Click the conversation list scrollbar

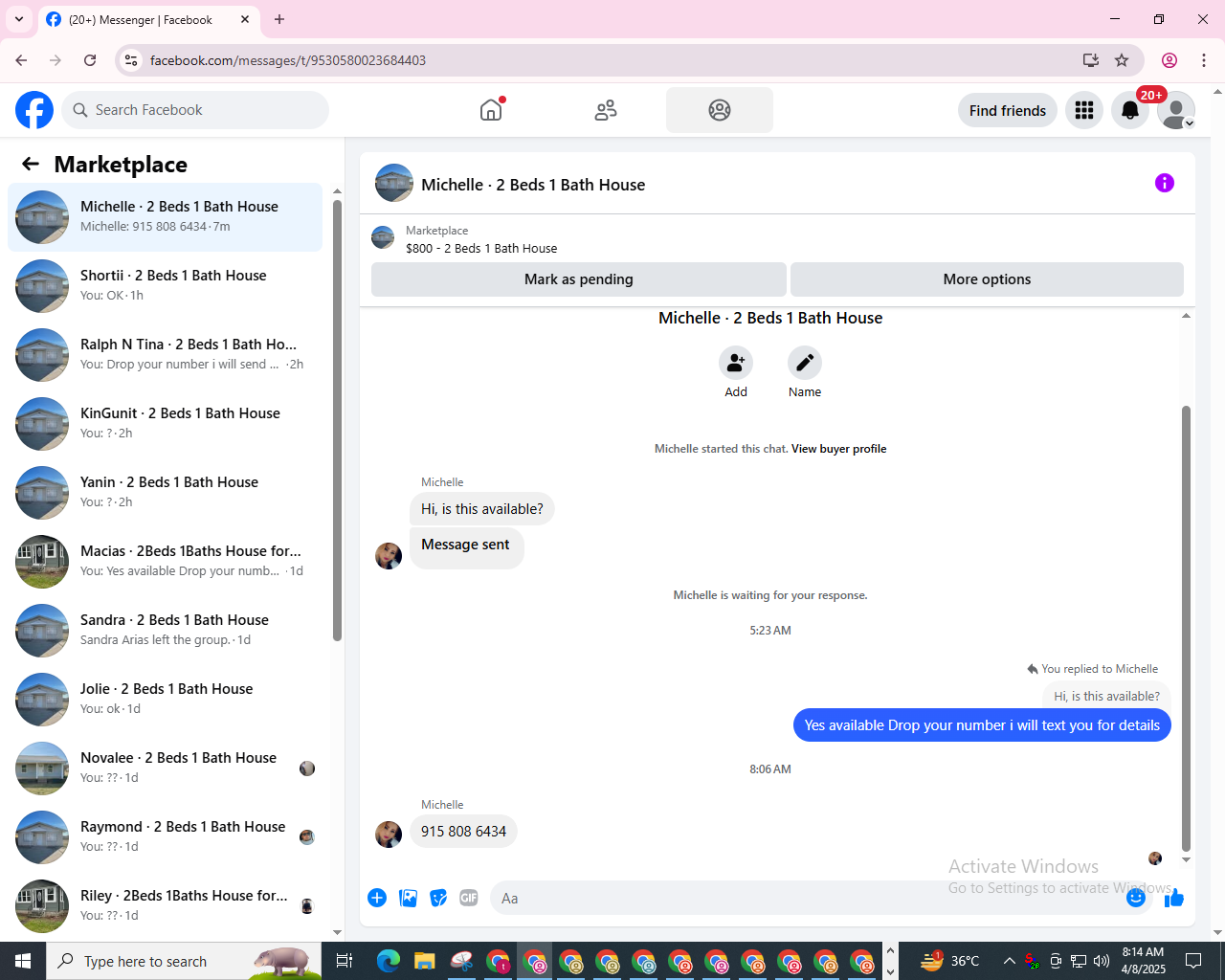point(337,419)
